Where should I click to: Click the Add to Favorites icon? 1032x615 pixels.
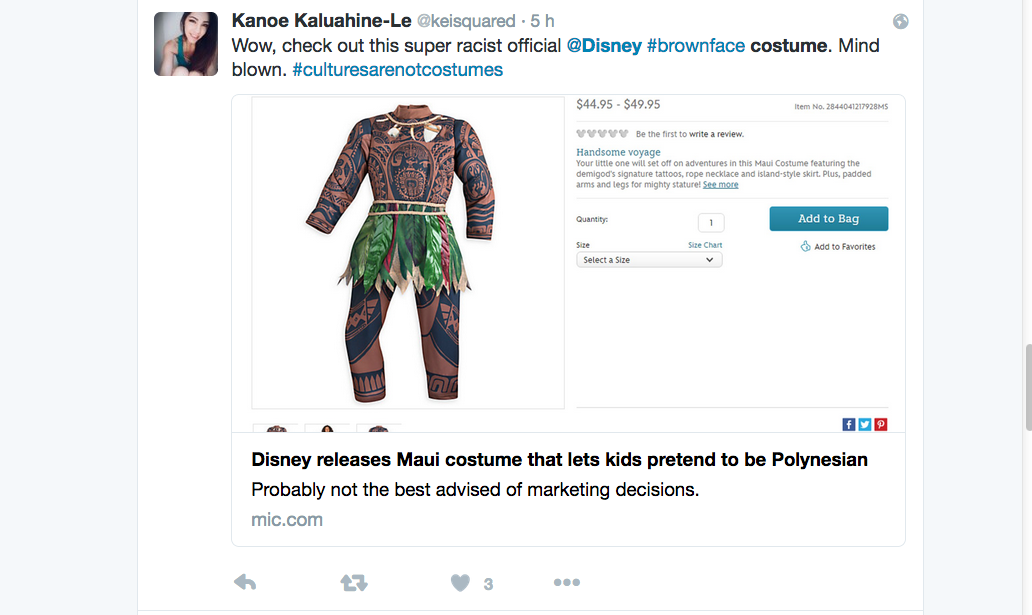pos(806,246)
